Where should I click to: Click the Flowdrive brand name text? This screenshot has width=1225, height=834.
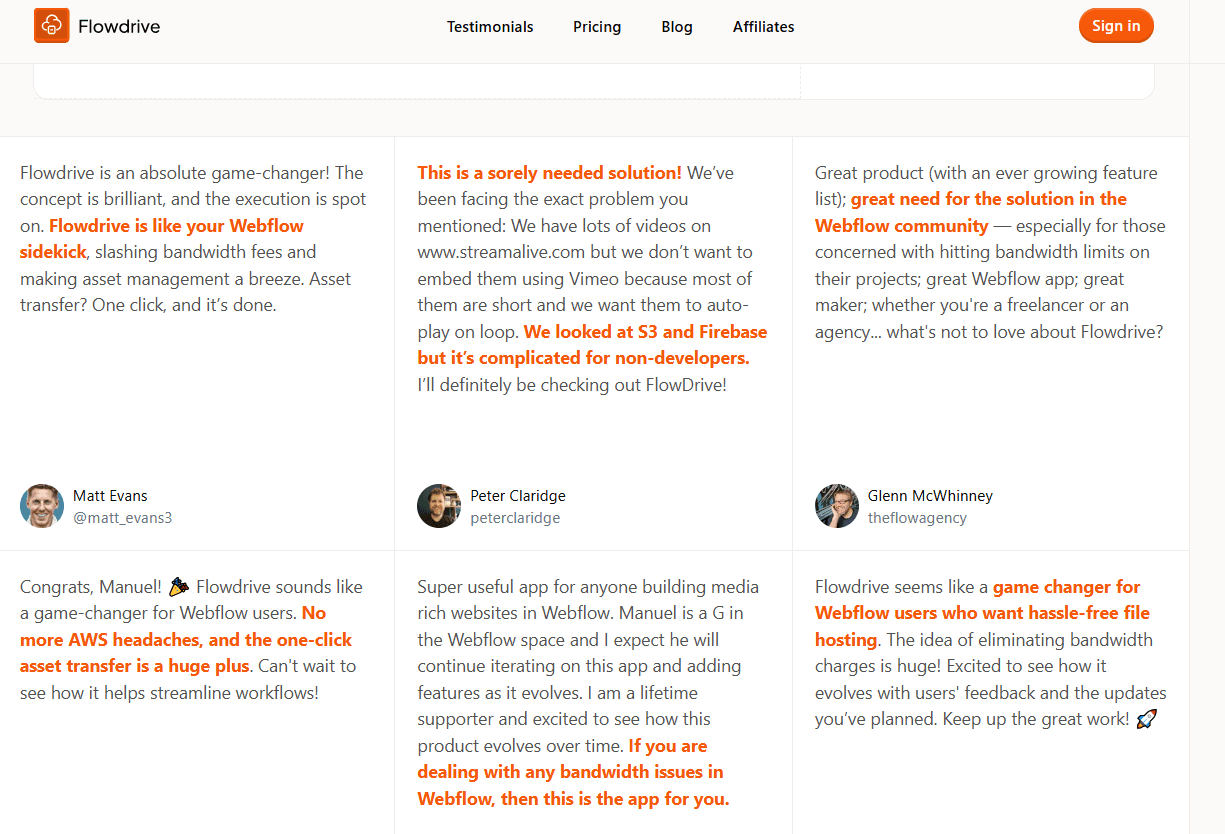tap(119, 27)
